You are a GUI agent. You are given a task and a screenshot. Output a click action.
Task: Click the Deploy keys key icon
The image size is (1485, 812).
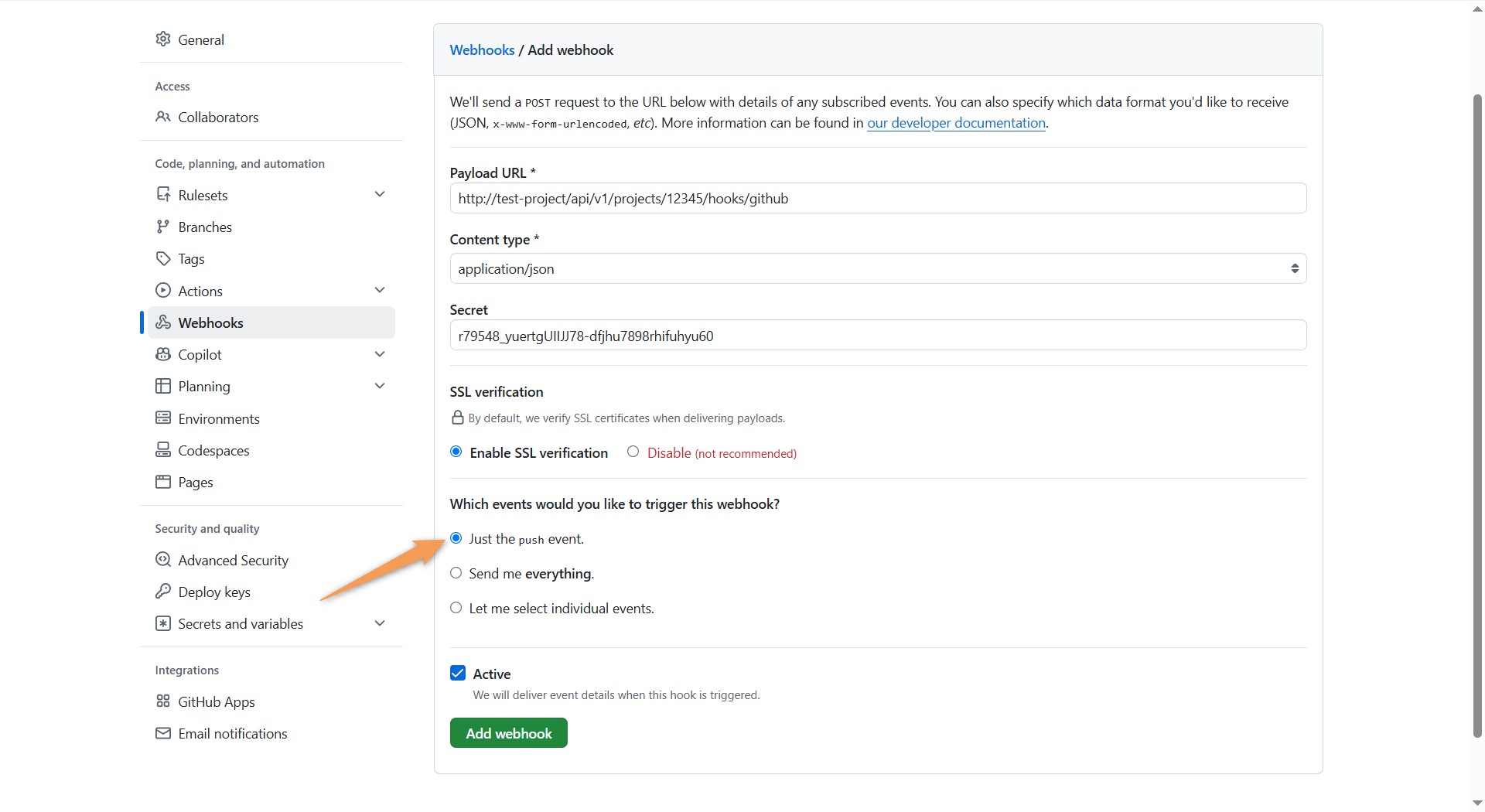coord(162,592)
